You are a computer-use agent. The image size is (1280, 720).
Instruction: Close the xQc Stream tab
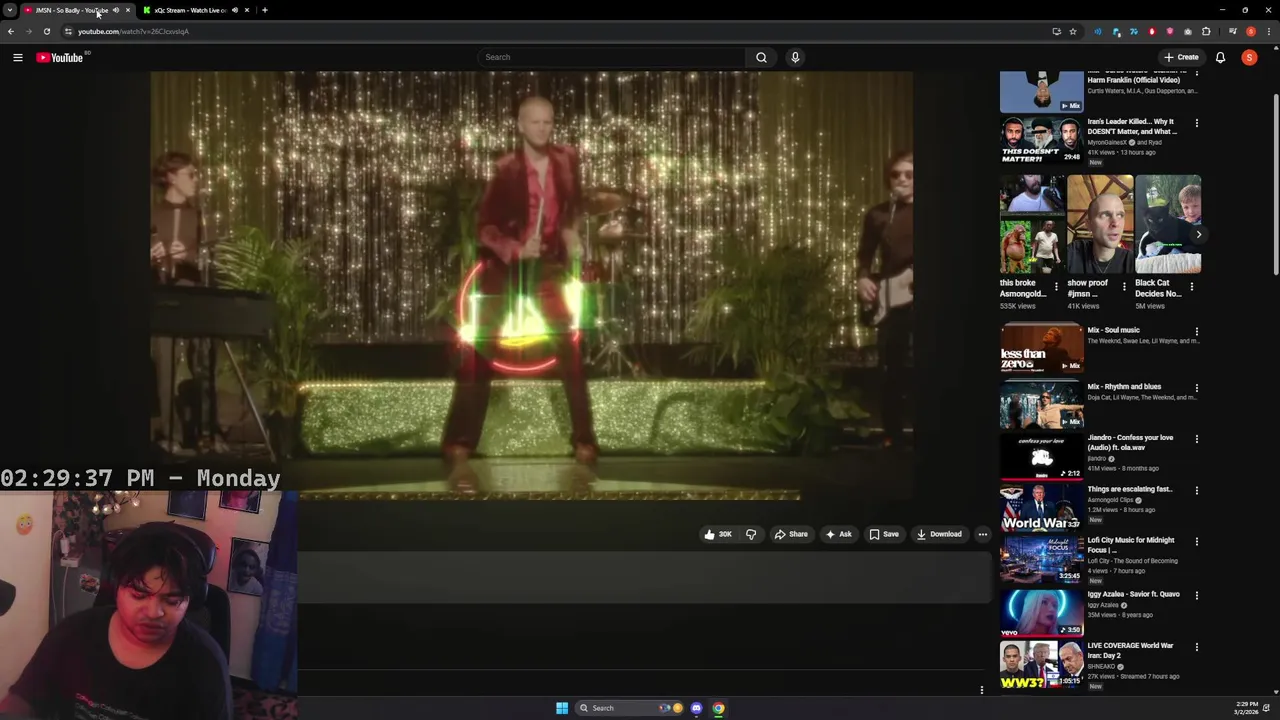pos(246,10)
